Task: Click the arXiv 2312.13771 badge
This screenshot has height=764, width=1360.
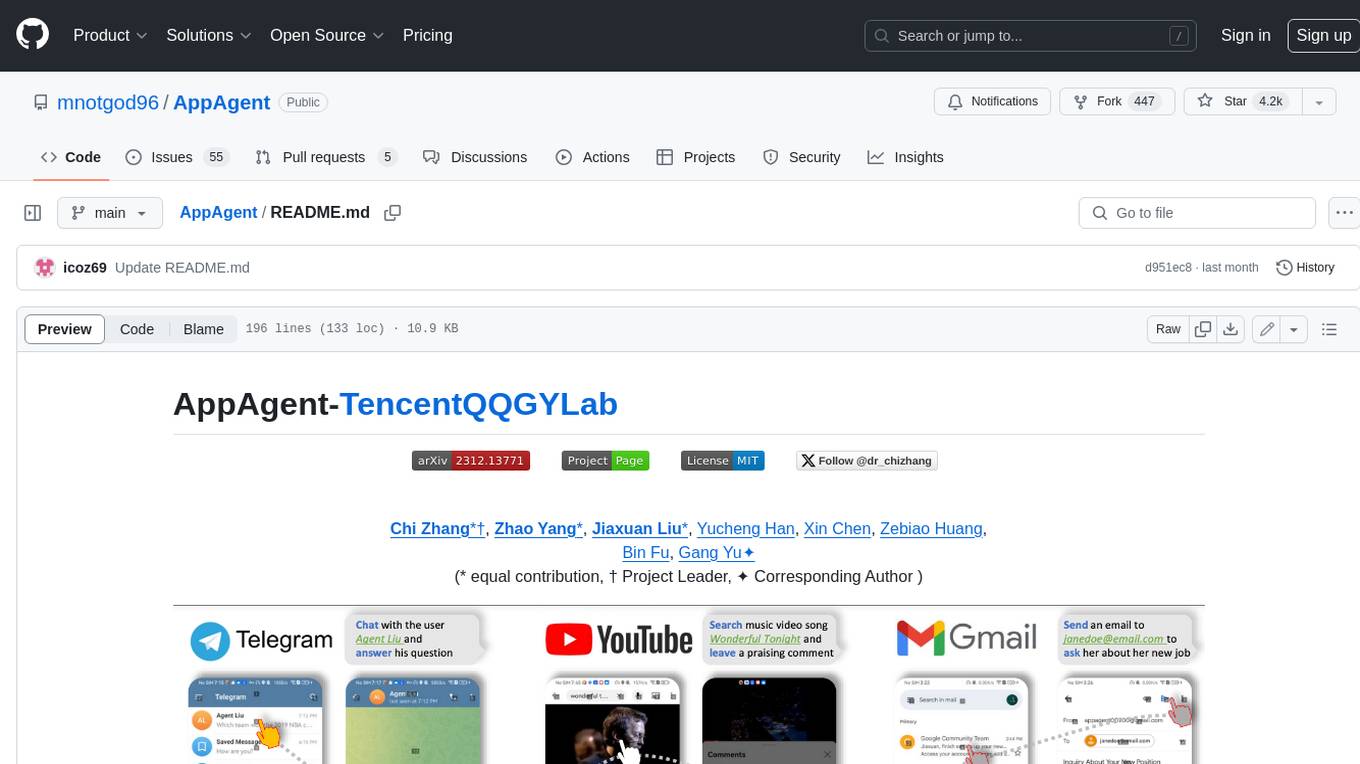Action: (471, 460)
